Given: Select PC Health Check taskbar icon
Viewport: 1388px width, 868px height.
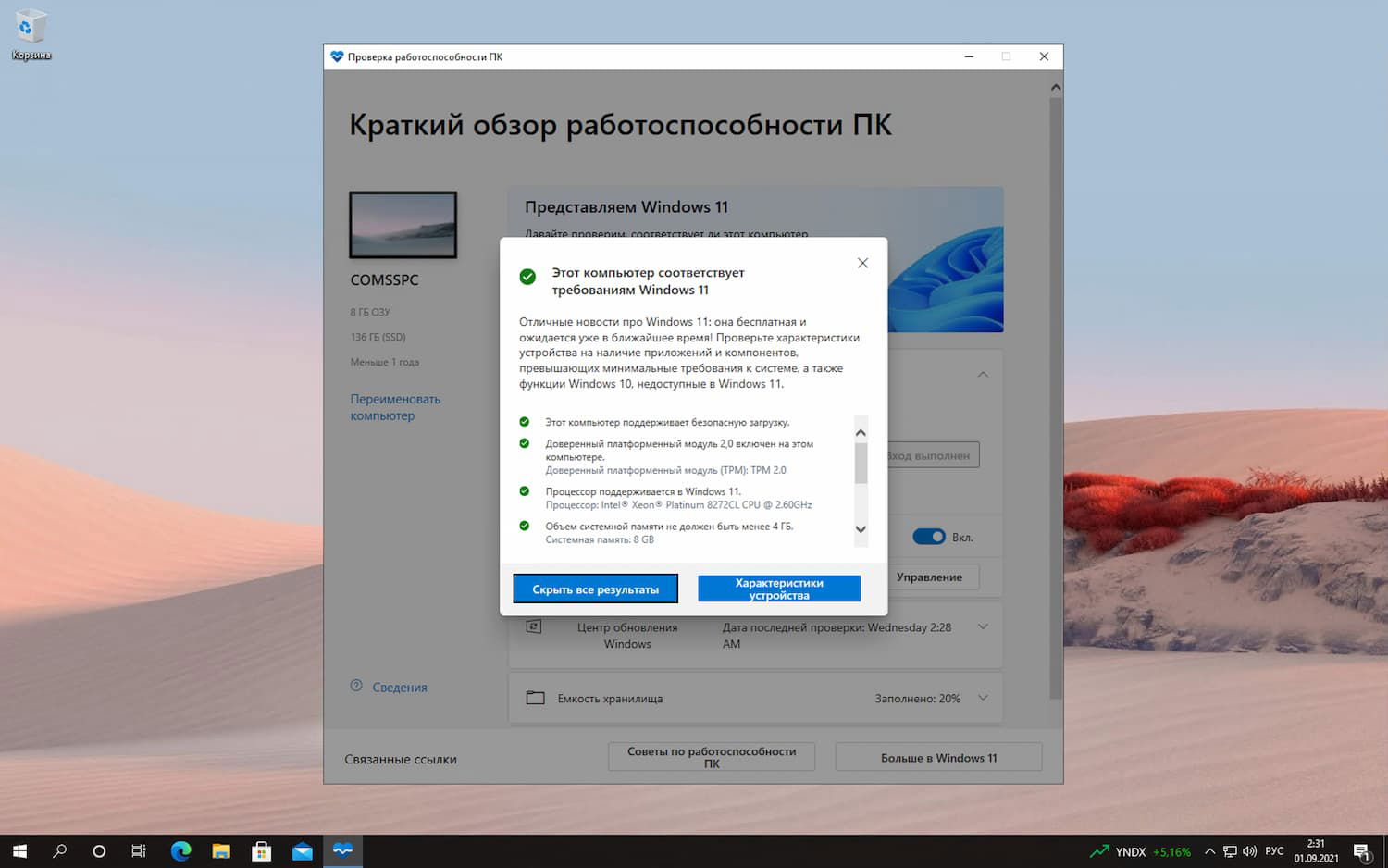Looking at the screenshot, I should click(343, 851).
